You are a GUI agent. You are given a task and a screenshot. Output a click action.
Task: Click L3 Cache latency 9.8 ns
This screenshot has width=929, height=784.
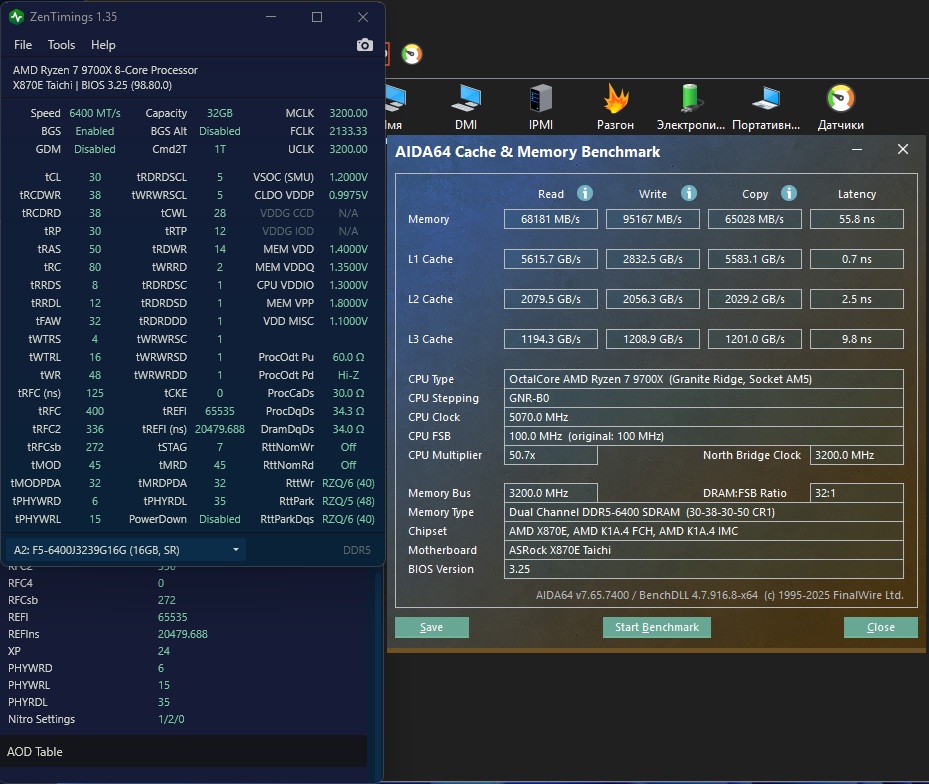click(x=856, y=339)
